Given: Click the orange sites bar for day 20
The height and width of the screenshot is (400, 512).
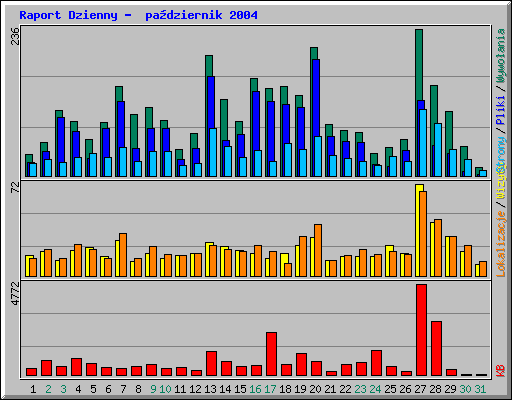Looking at the screenshot, I should click(x=318, y=250).
